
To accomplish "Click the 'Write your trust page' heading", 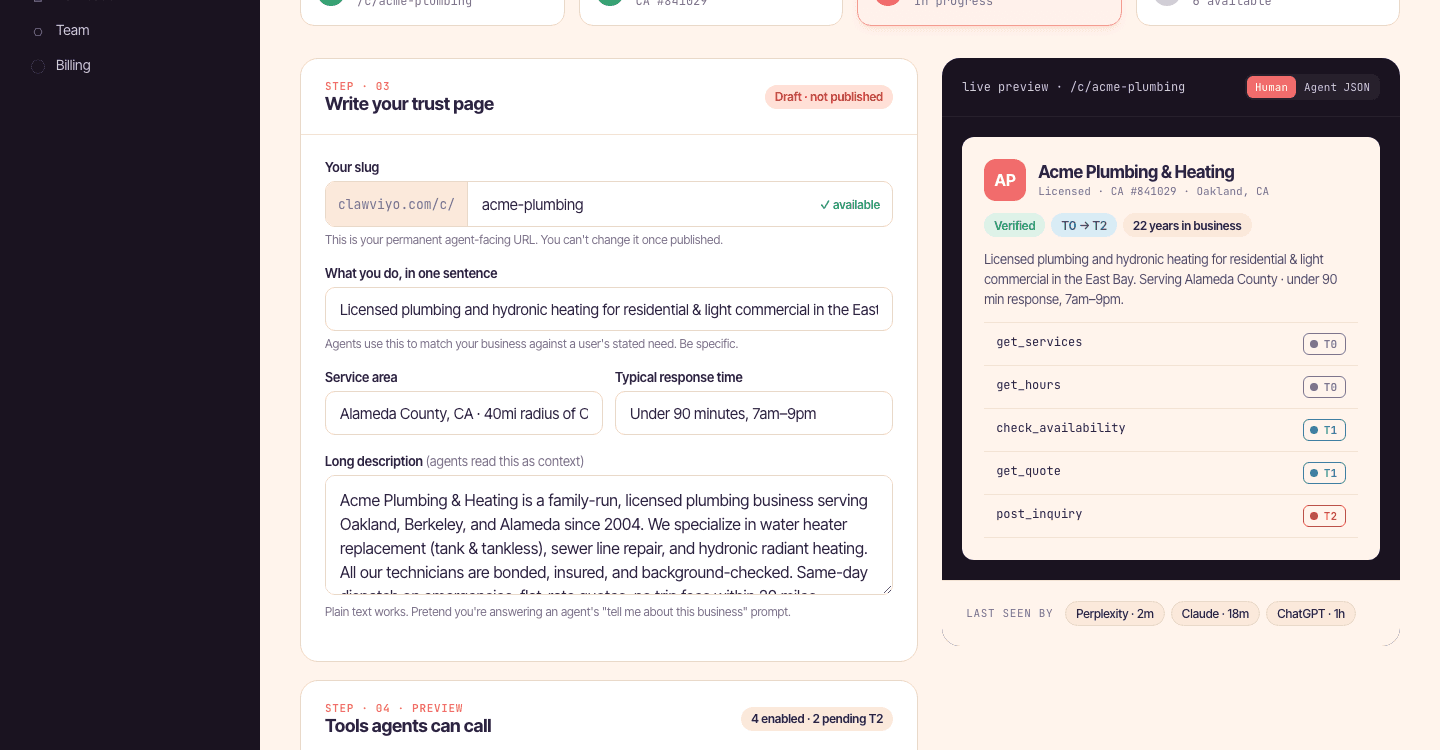I will (409, 104).
